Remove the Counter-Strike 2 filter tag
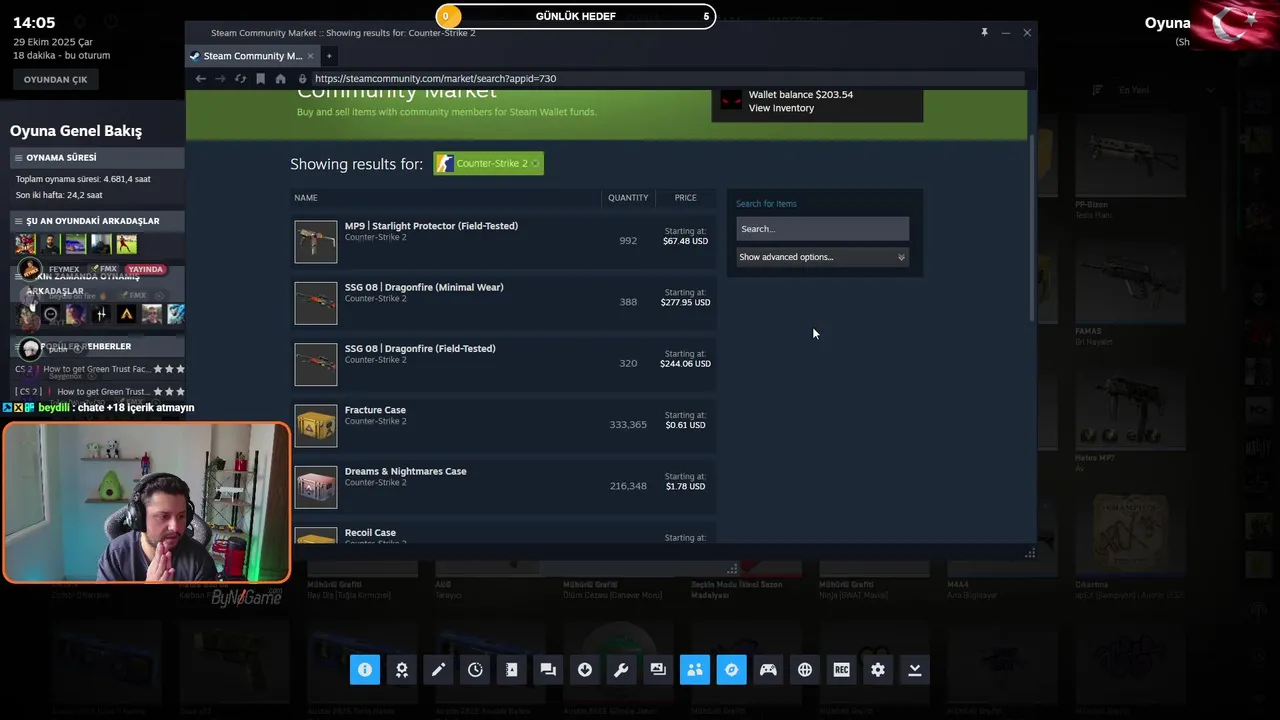This screenshot has width=1280, height=720. (535, 164)
